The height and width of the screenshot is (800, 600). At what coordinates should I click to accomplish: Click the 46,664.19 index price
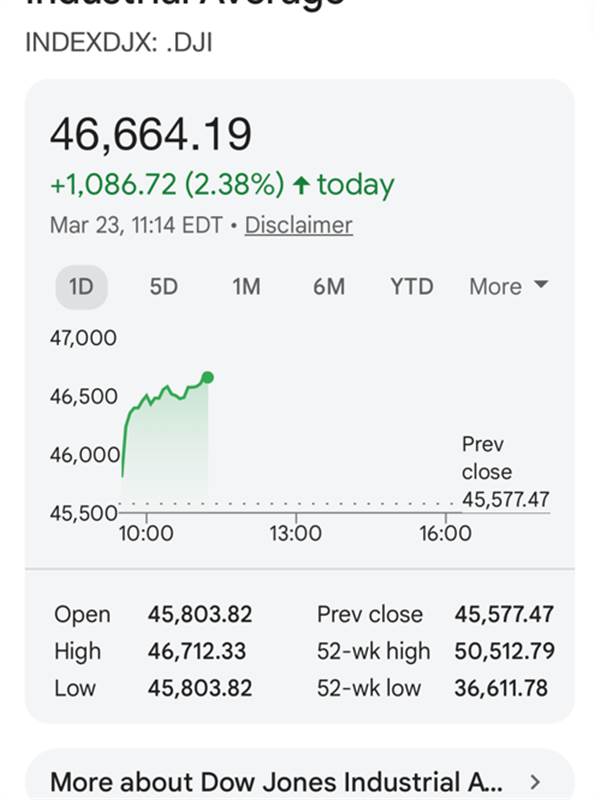click(x=151, y=135)
